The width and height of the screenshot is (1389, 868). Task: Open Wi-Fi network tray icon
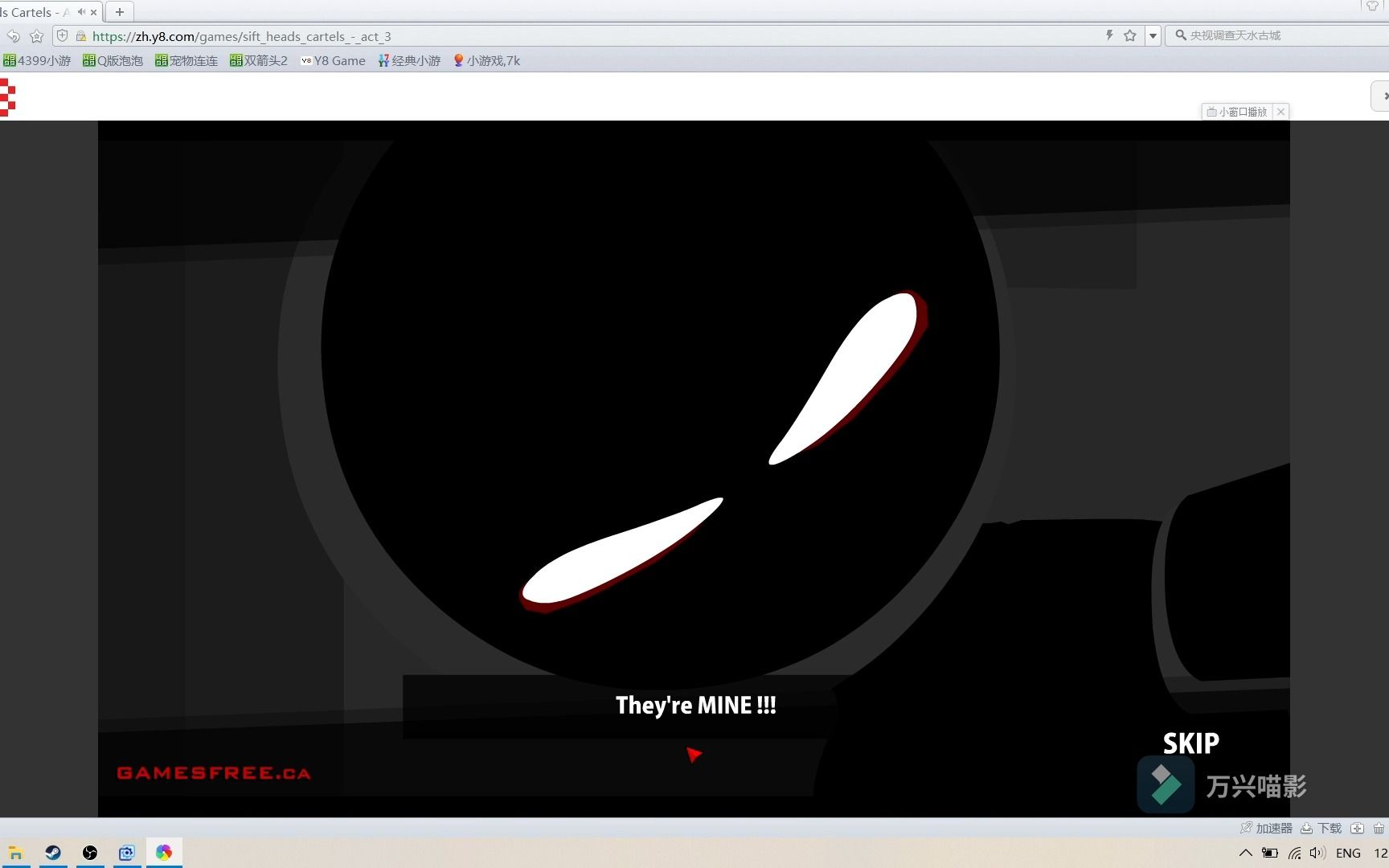point(1294,853)
